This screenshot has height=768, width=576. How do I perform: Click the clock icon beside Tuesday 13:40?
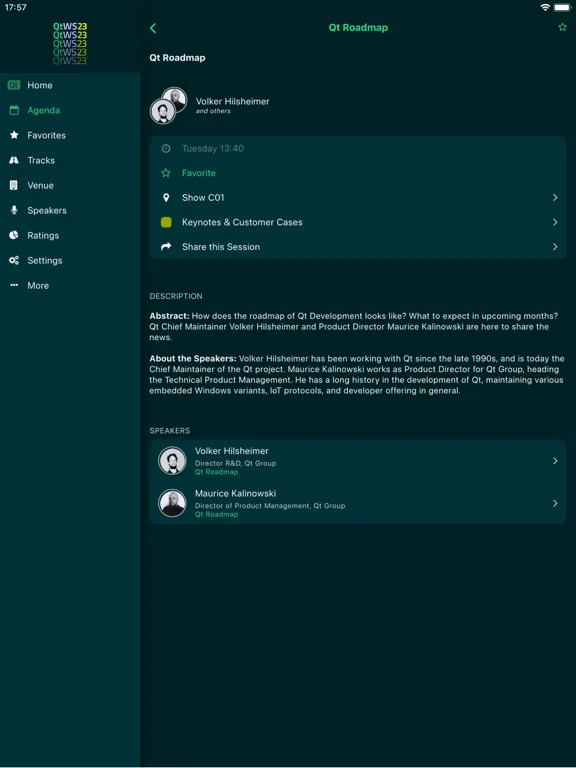tap(166, 148)
